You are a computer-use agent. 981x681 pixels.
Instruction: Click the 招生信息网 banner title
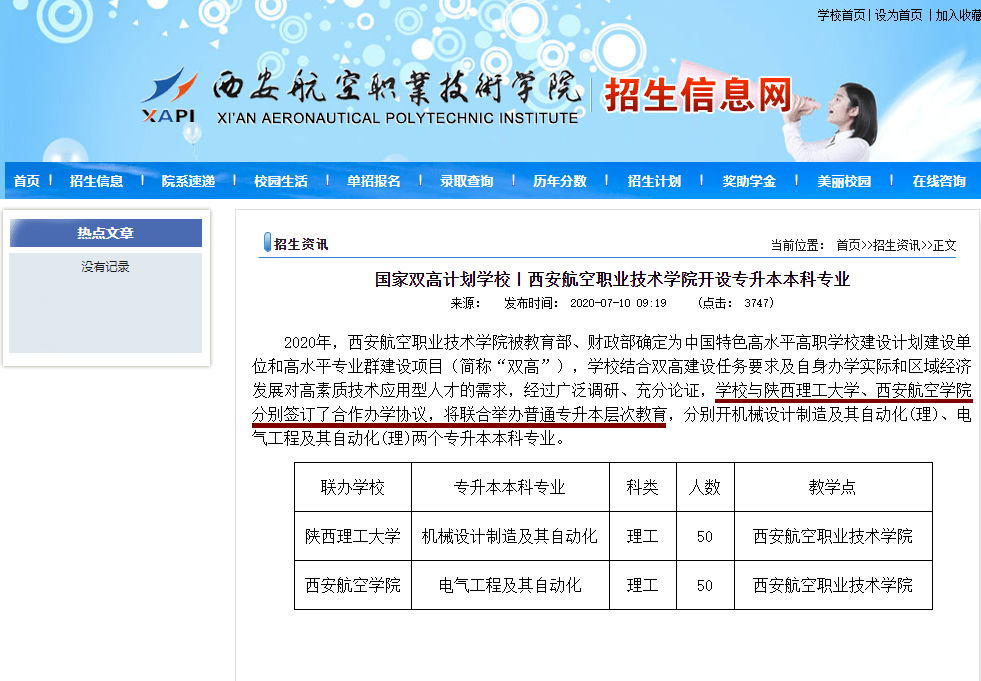tap(698, 95)
